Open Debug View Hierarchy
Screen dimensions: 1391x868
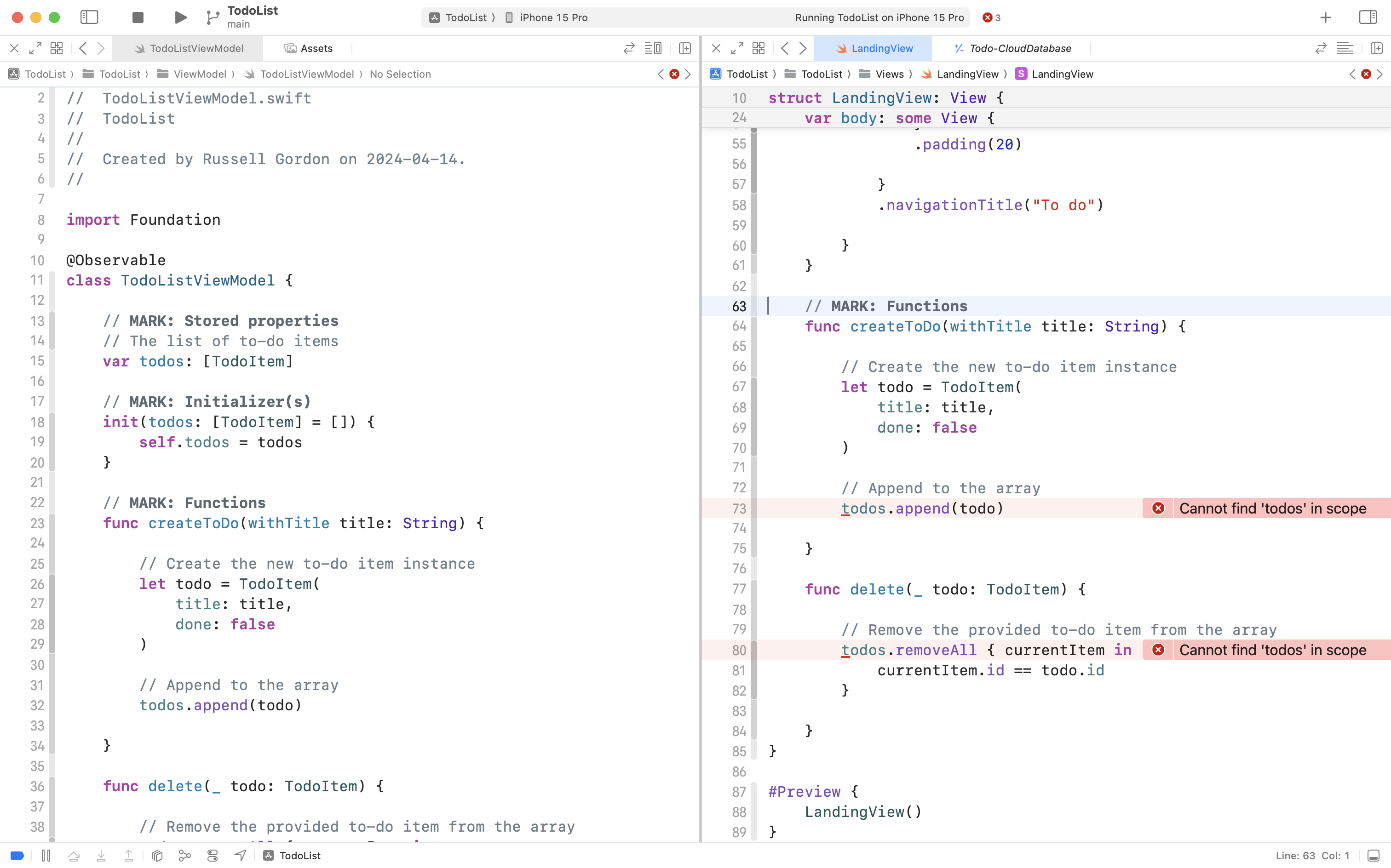(157, 856)
